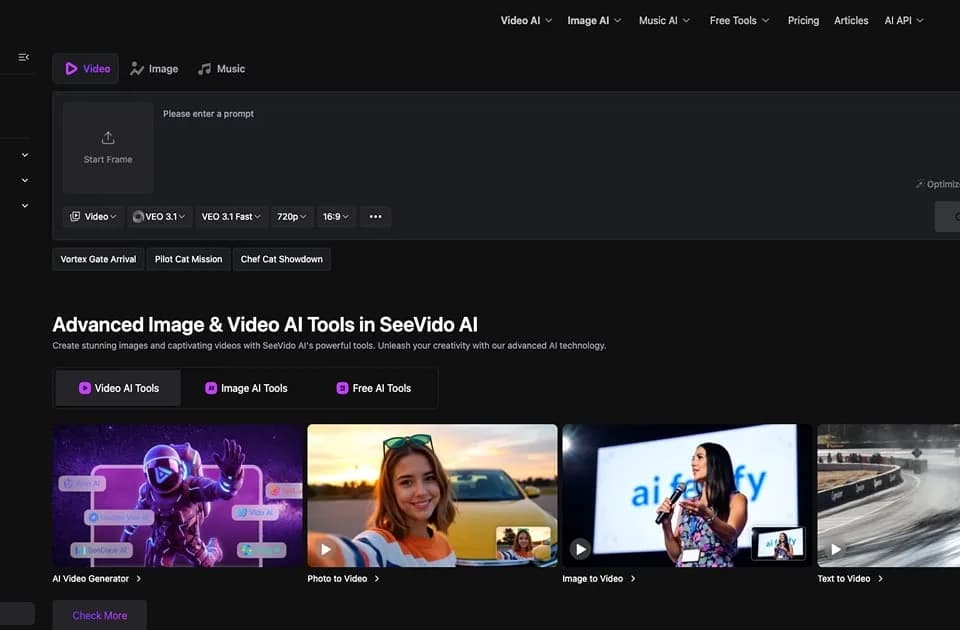
Task: Go to the Pricing page
Action: [803, 20]
